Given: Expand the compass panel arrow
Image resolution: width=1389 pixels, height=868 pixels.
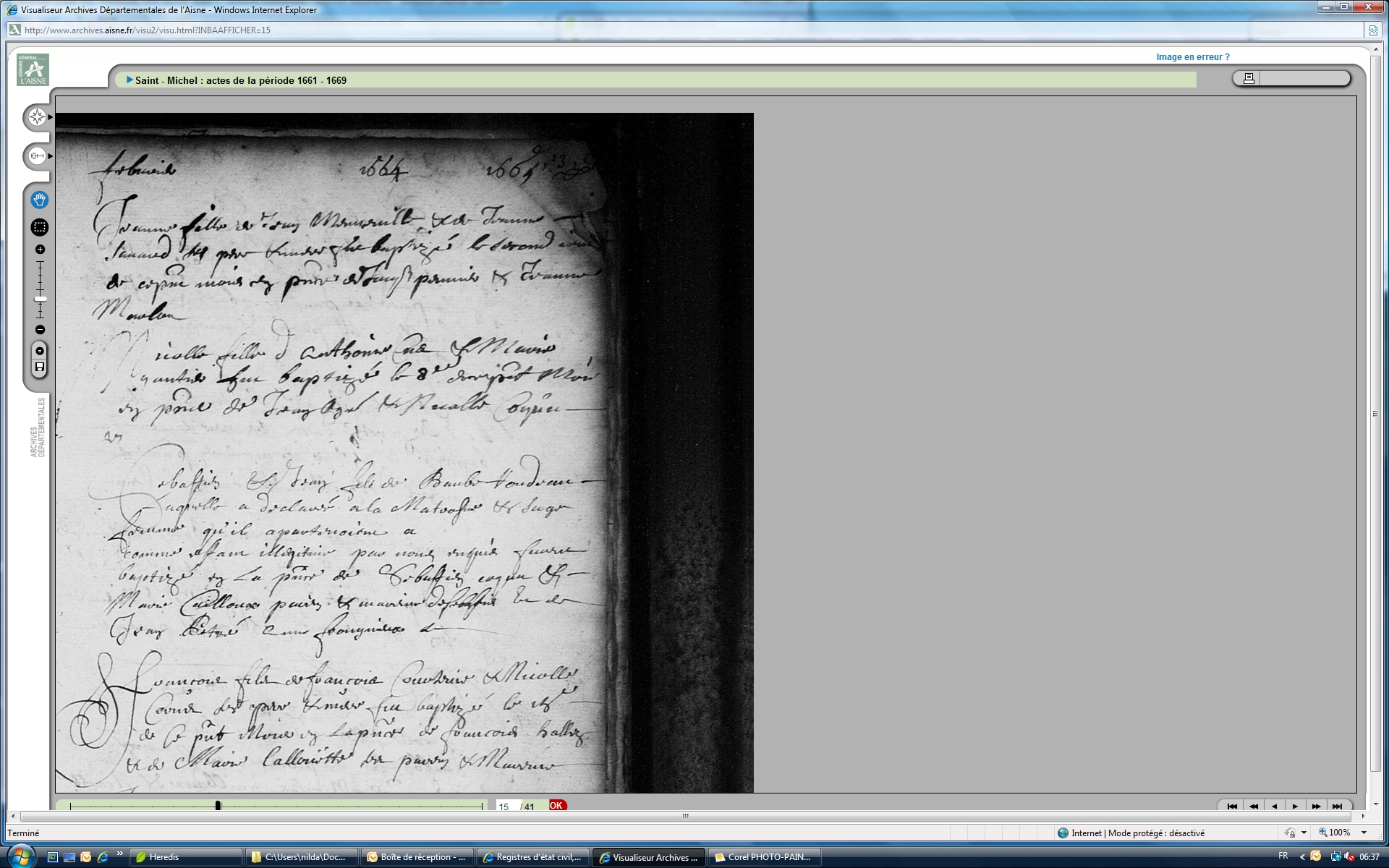Looking at the screenshot, I should (x=51, y=117).
